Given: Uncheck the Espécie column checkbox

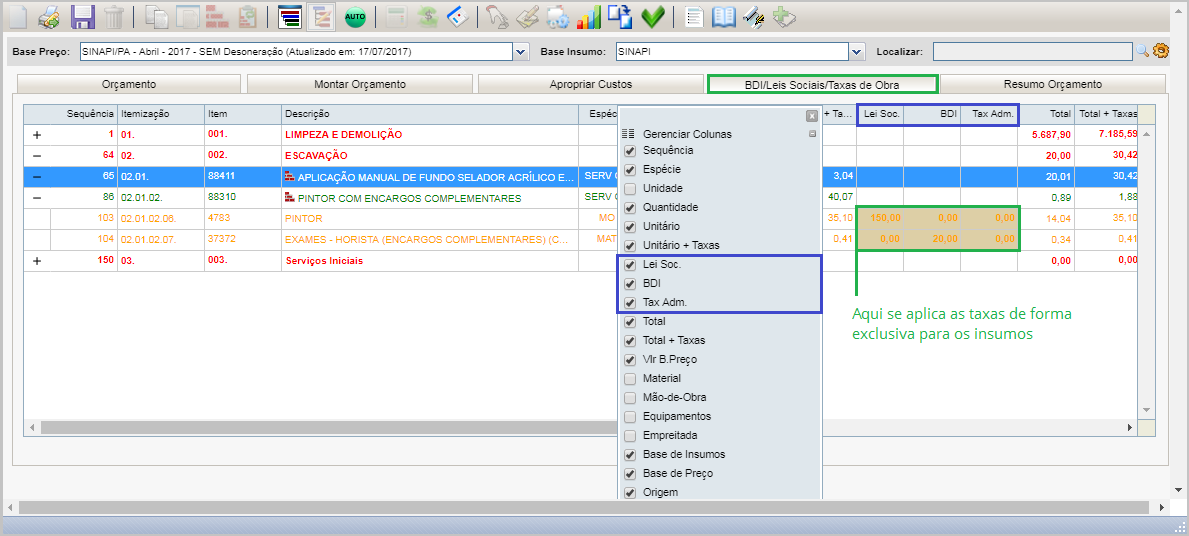Looking at the screenshot, I should [629, 170].
